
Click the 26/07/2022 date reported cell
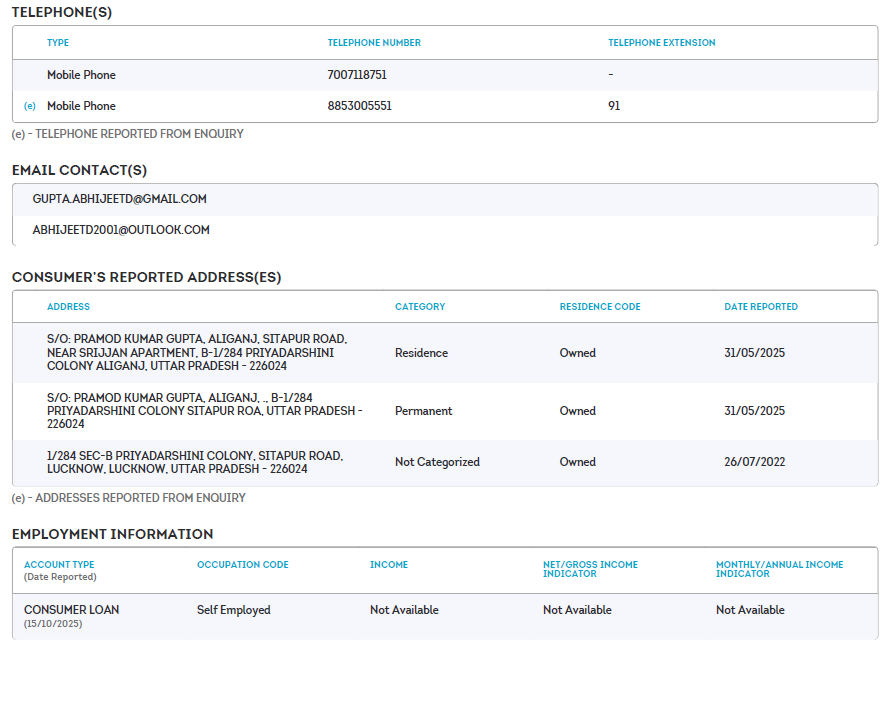(x=752, y=462)
